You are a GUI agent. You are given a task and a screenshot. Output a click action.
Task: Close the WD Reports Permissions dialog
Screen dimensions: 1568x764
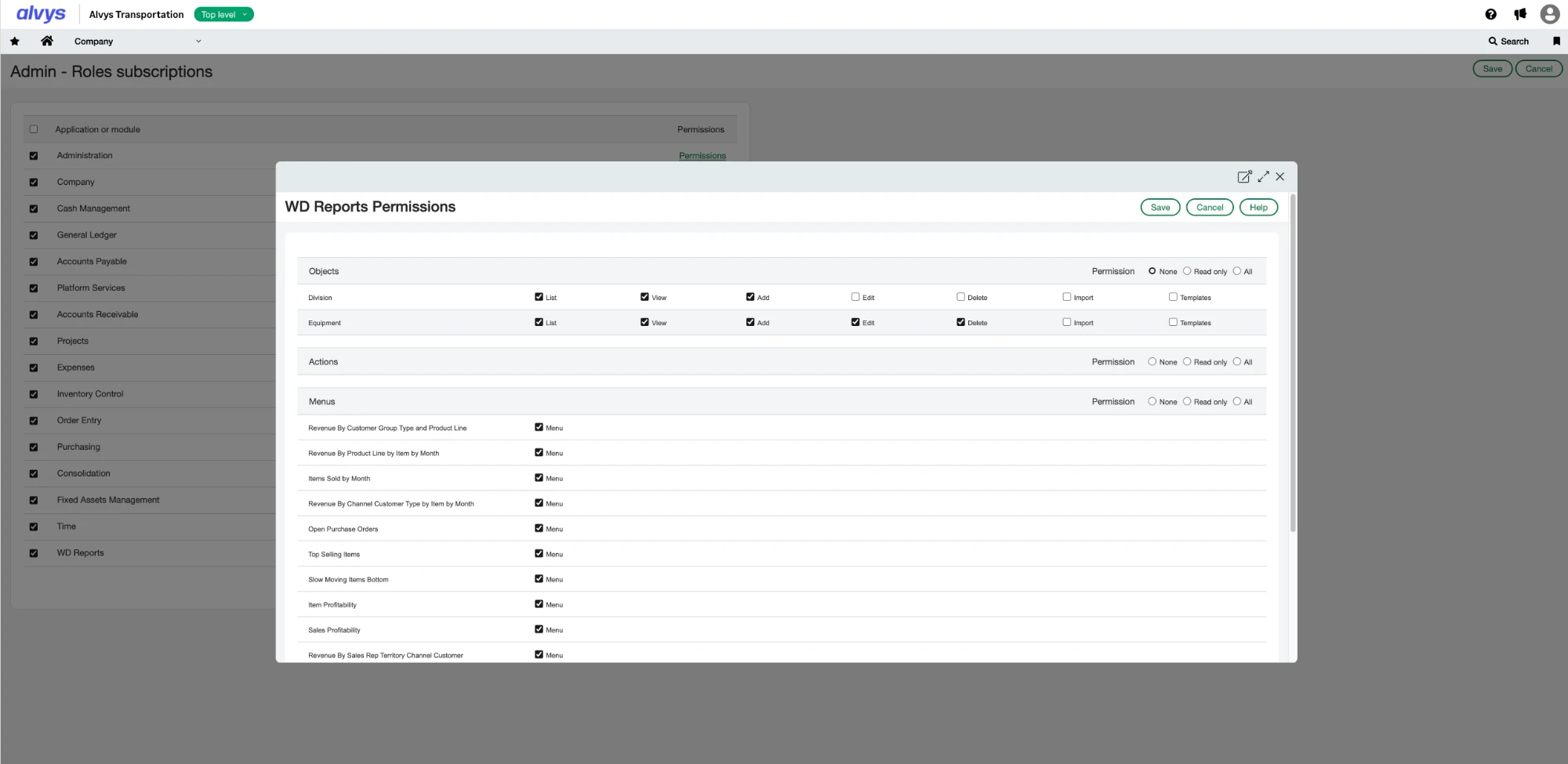coord(1280,177)
